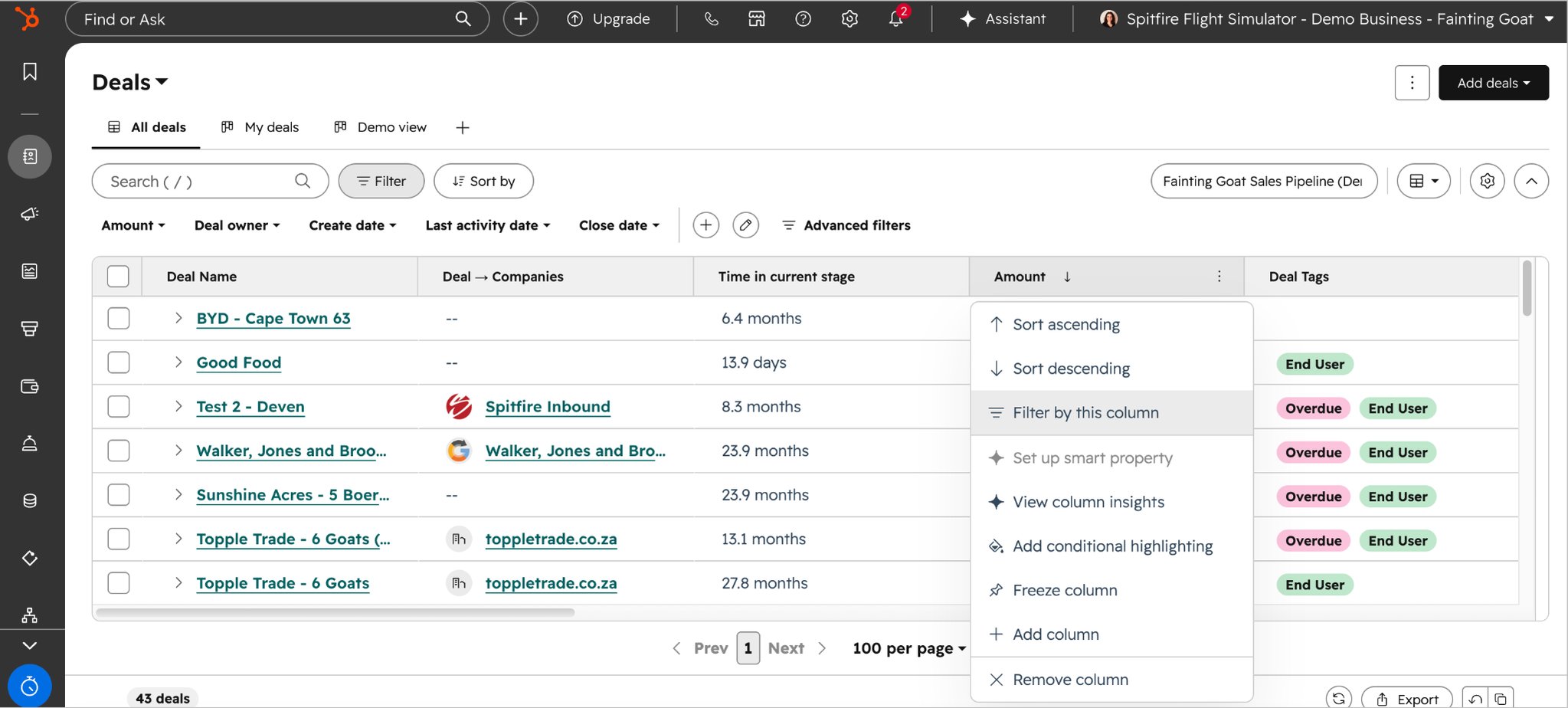Click the Sort by button
The height and width of the screenshot is (708, 1568).
(x=483, y=181)
